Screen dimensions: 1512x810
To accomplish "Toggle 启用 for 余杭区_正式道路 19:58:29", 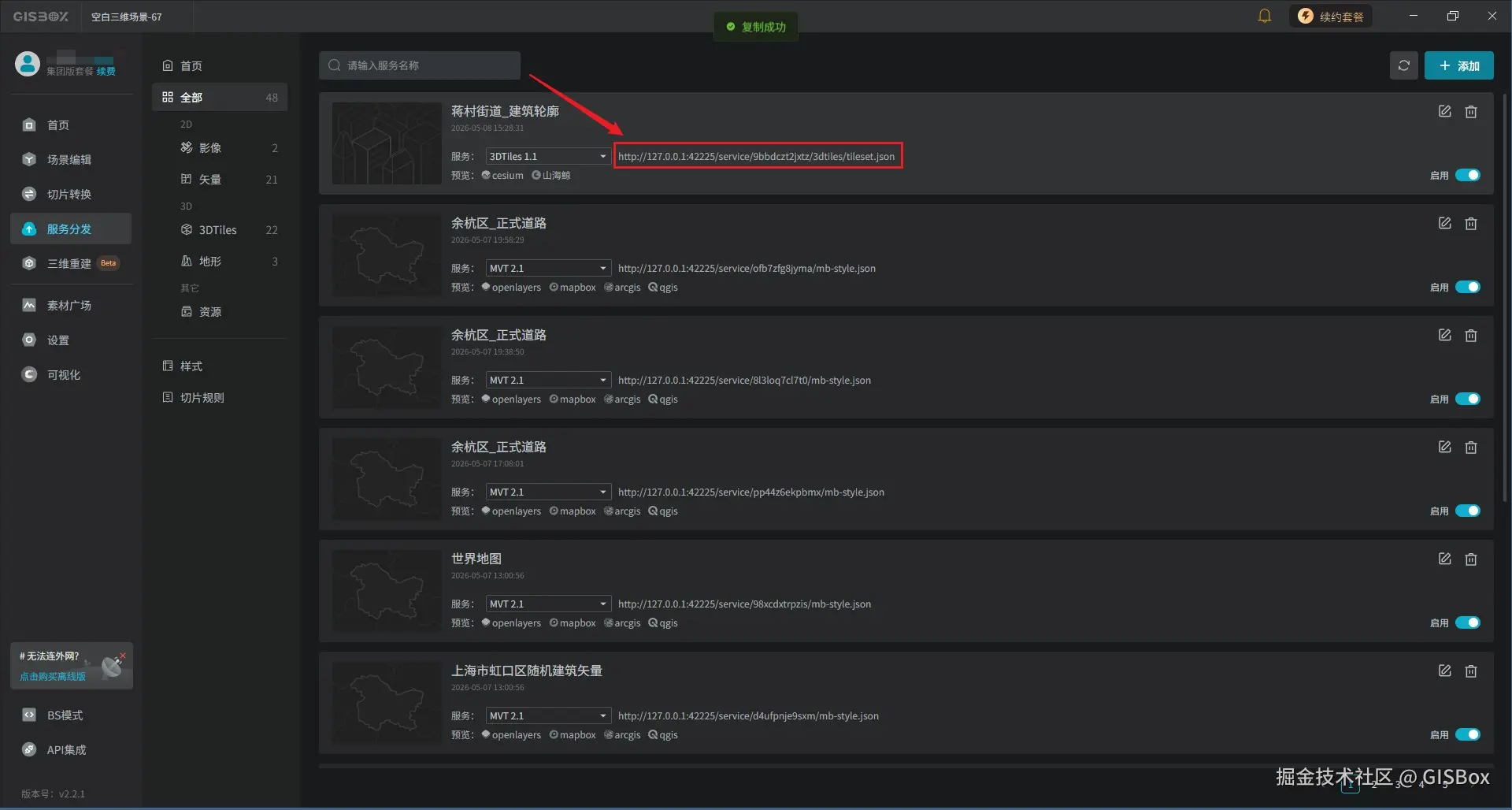I will coord(1467,287).
